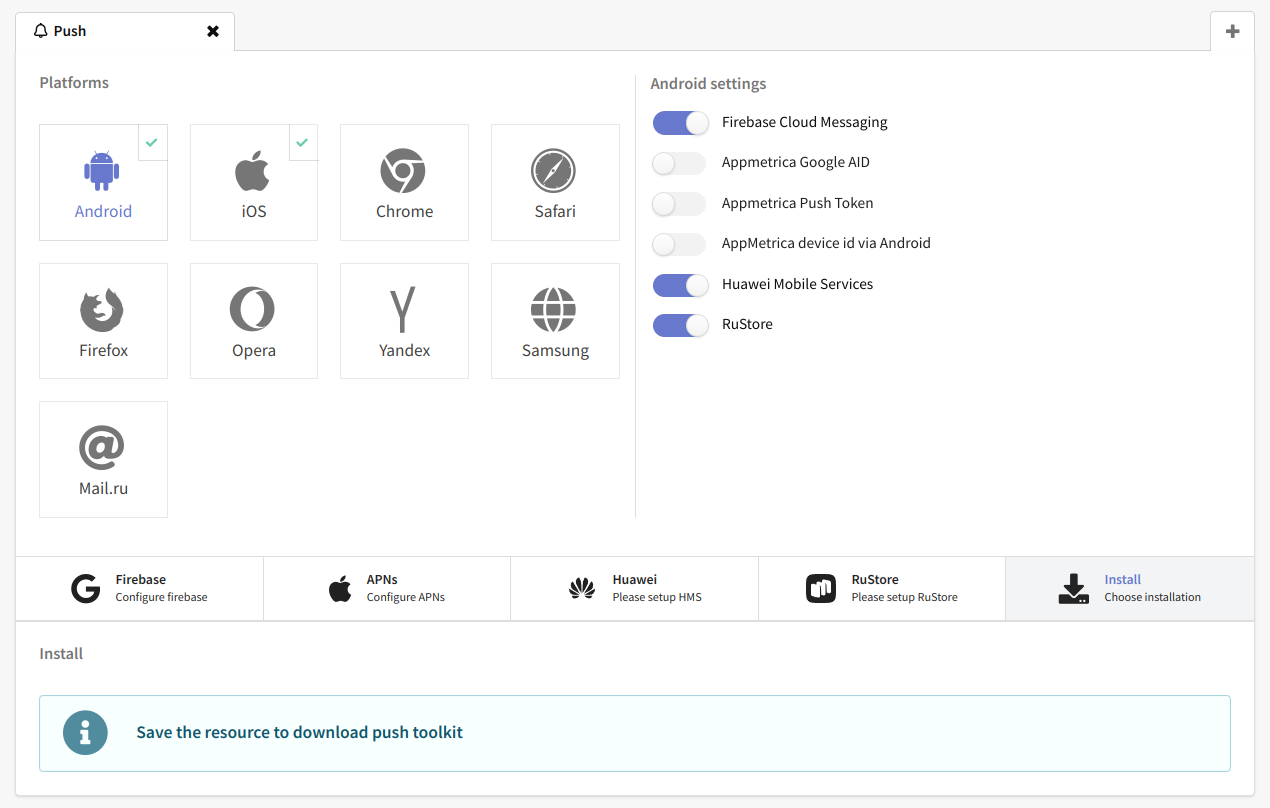Select the Android platform robot icon
This screenshot has width=1270, height=808.
pyautogui.click(x=102, y=170)
